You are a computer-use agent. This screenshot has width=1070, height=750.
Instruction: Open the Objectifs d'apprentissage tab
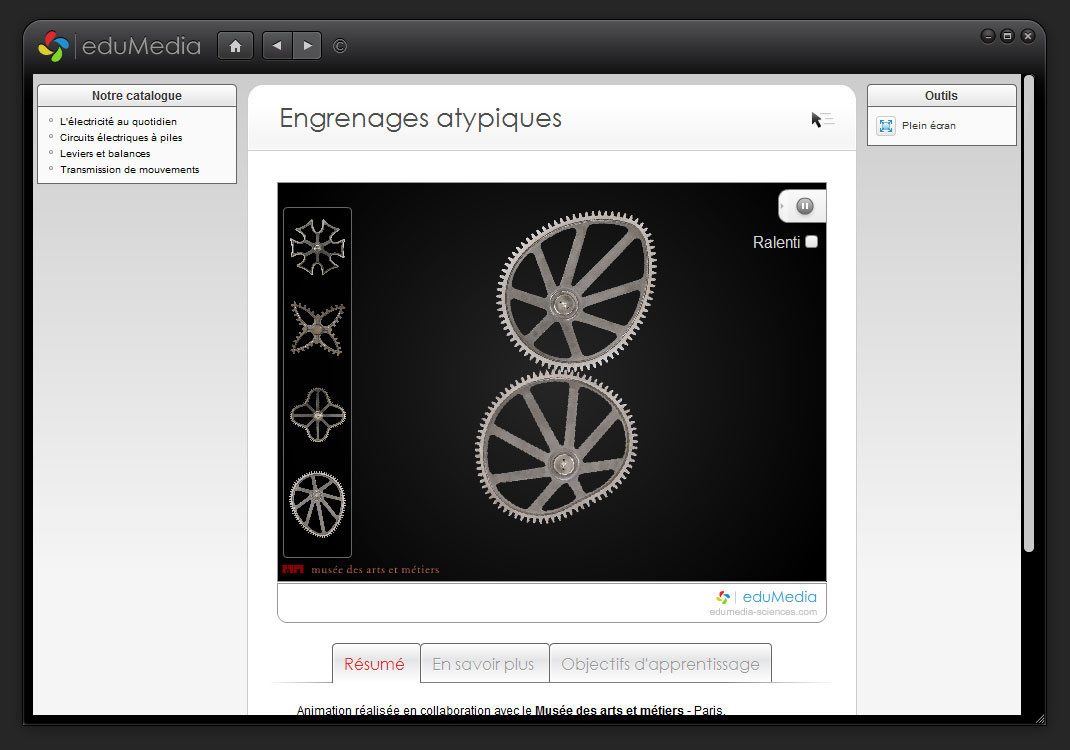coord(660,664)
